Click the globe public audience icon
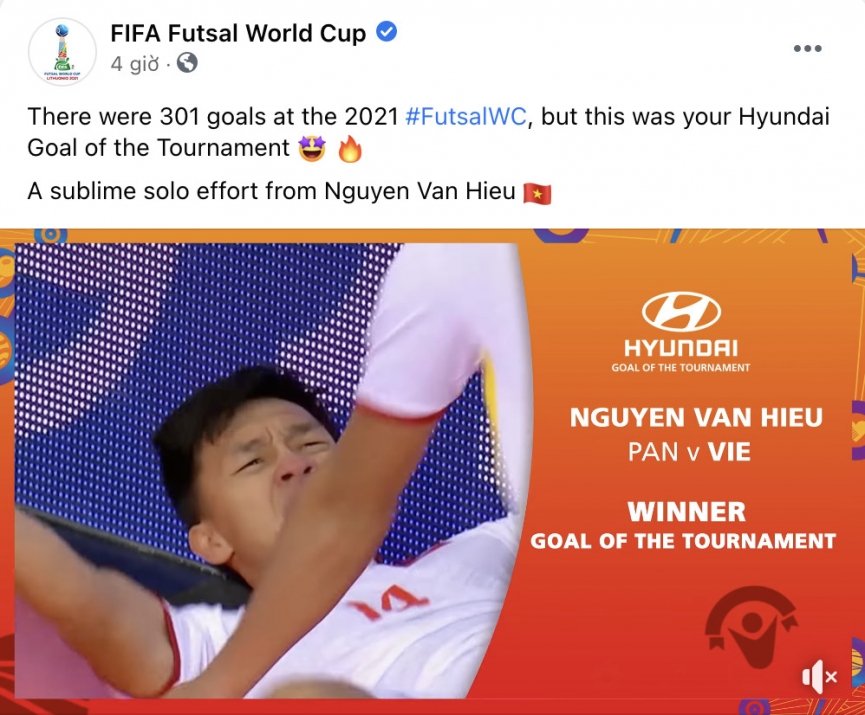The width and height of the screenshot is (865, 715). point(186,64)
